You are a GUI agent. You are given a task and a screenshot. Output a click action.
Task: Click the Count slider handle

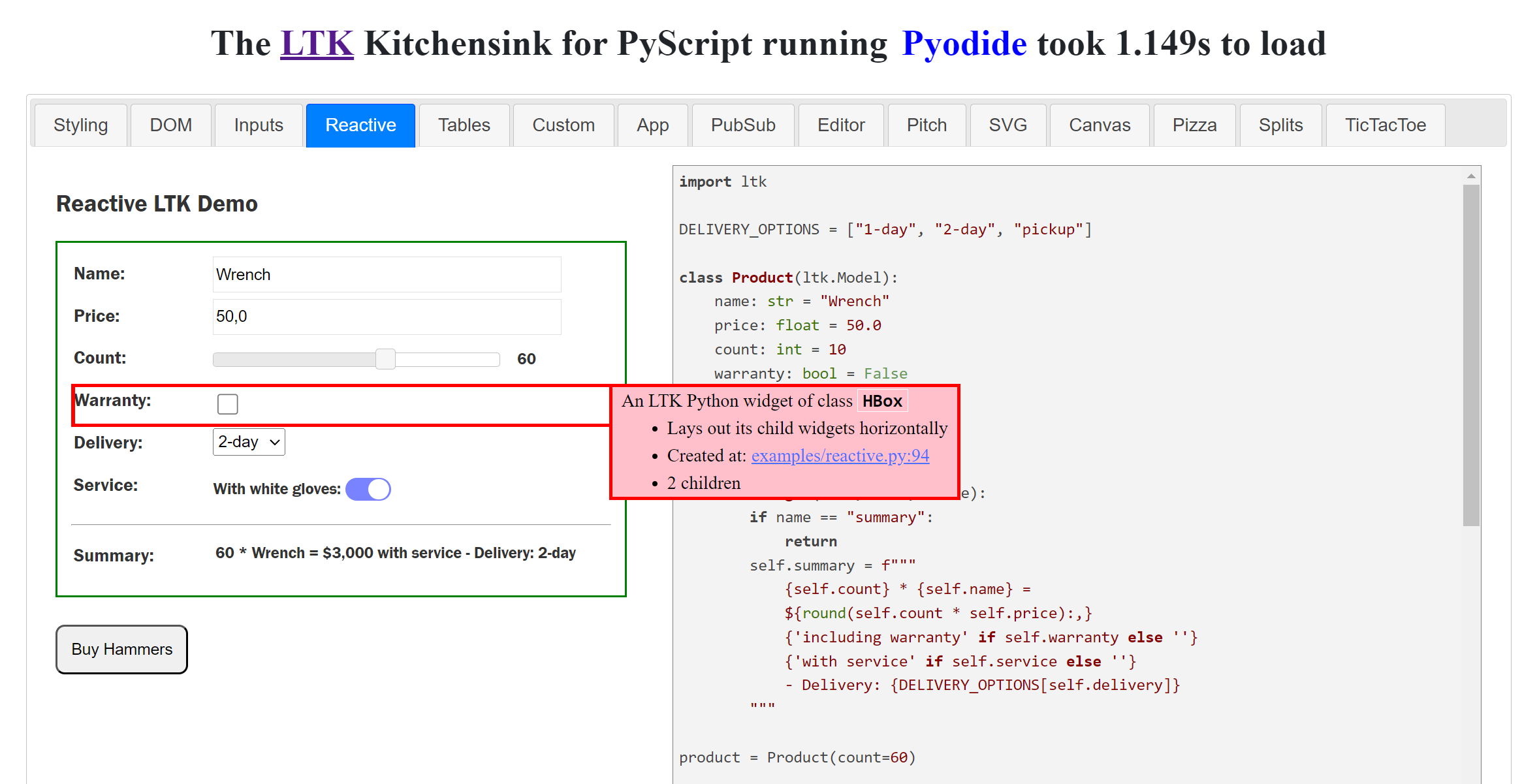coord(385,359)
